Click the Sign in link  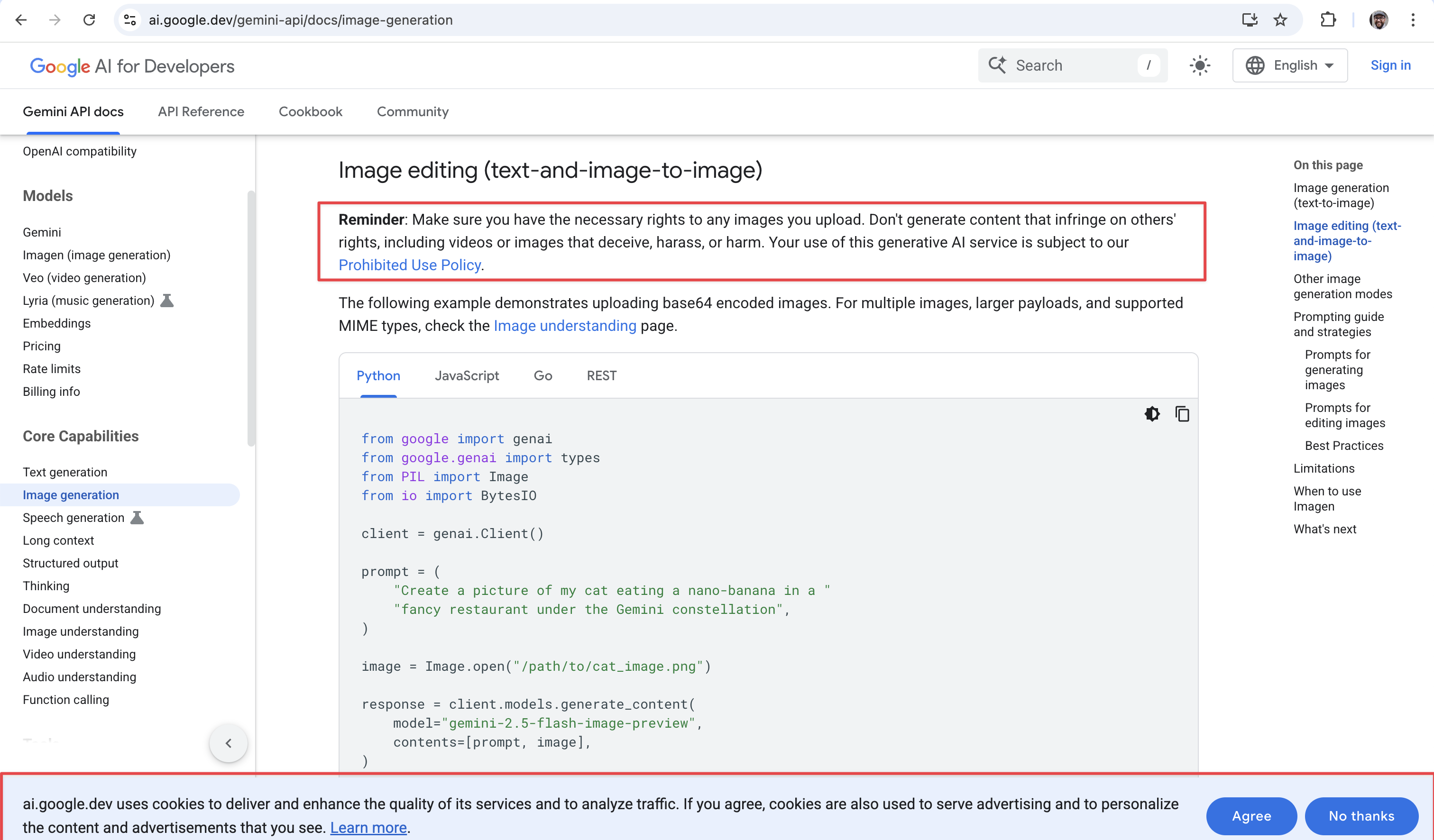click(1390, 65)
